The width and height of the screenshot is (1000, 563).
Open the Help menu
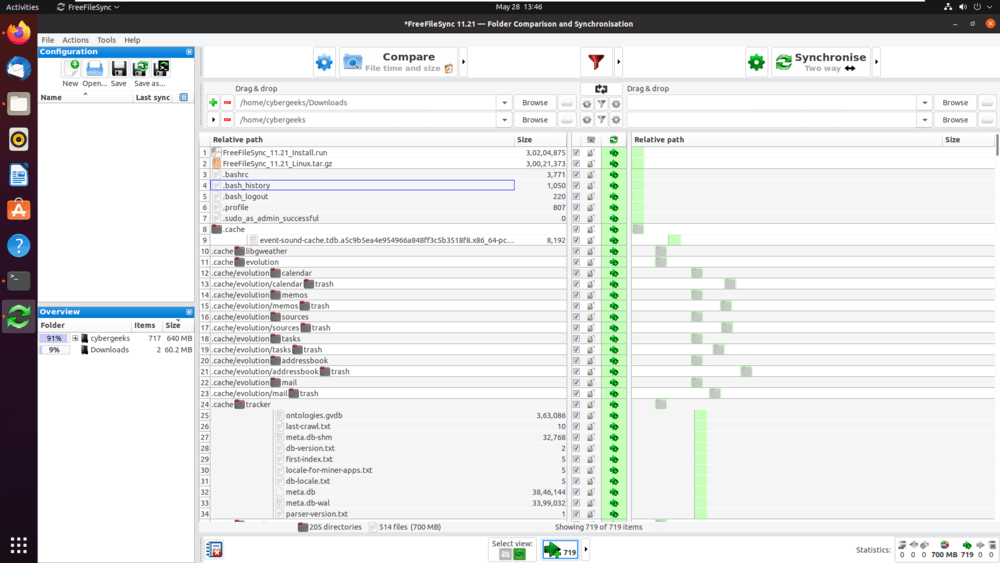pos(132,40)
